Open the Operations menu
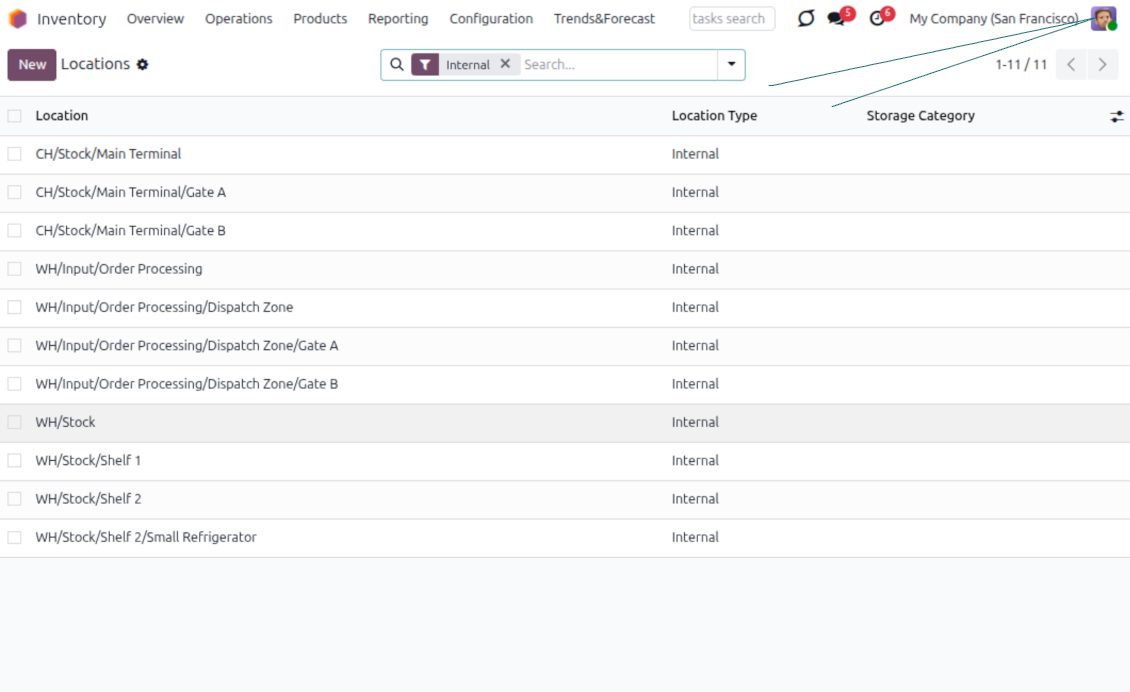This screenshot has width=1130, height=692. click(238, 19)
